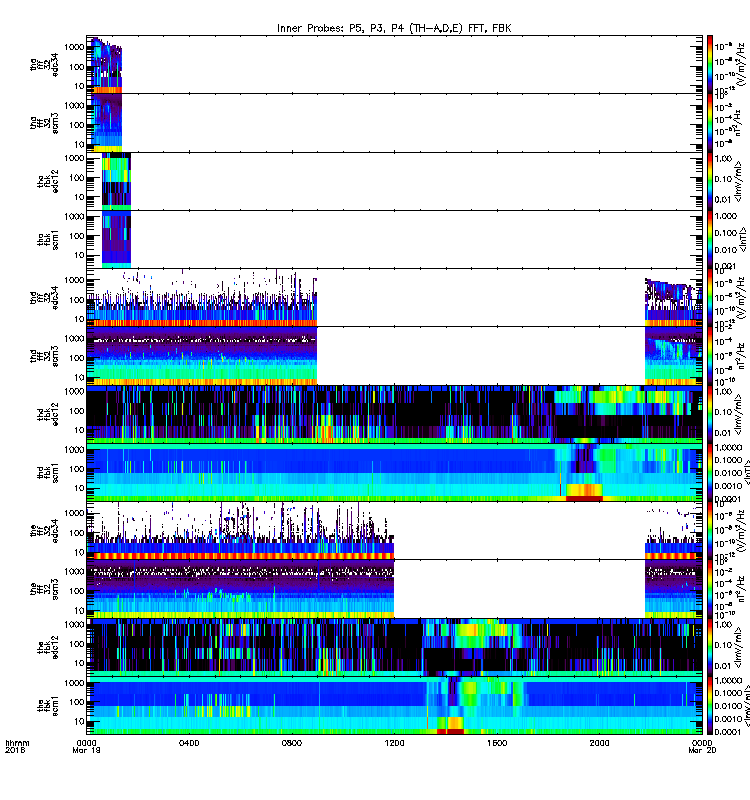
Task: Click the color bar beside thd fbk scm1
Action: 710,472
